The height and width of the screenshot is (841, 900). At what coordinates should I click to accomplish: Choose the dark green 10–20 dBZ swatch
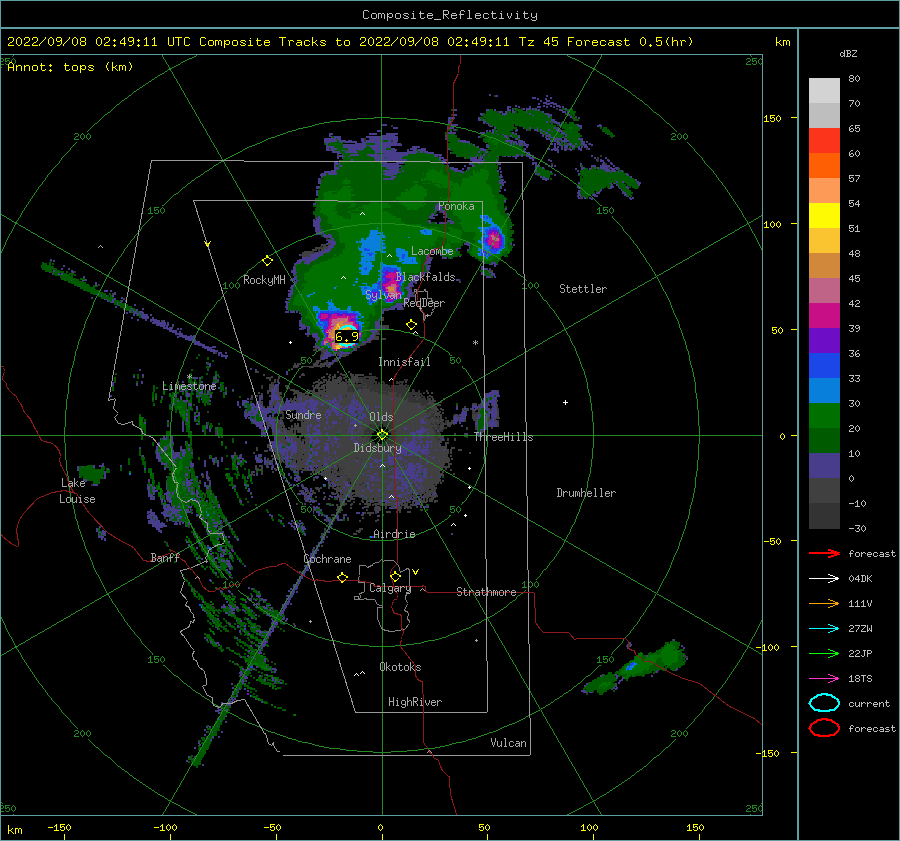click(824, 440)
